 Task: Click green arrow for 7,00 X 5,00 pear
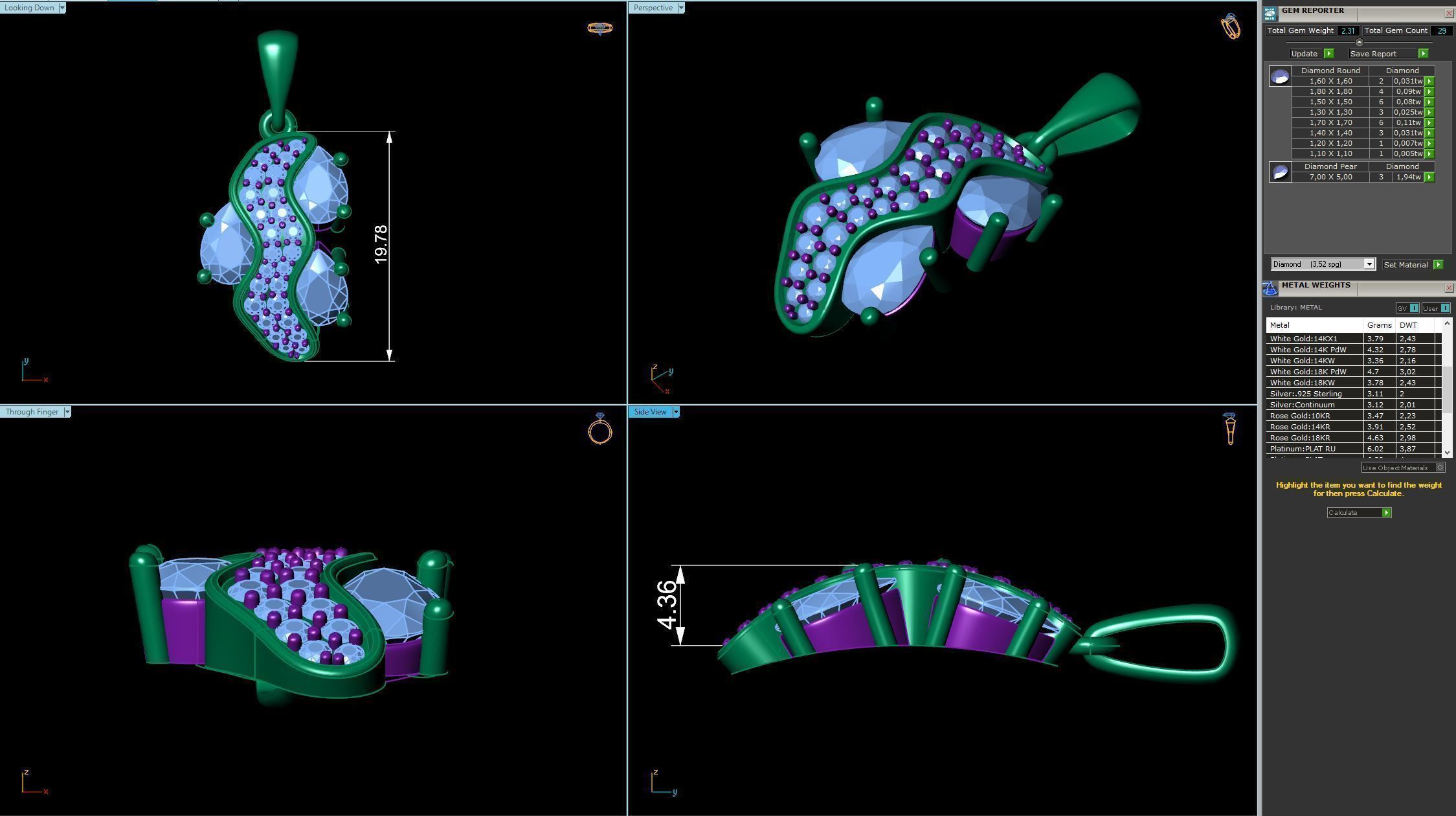click(x=1429, y=177)
